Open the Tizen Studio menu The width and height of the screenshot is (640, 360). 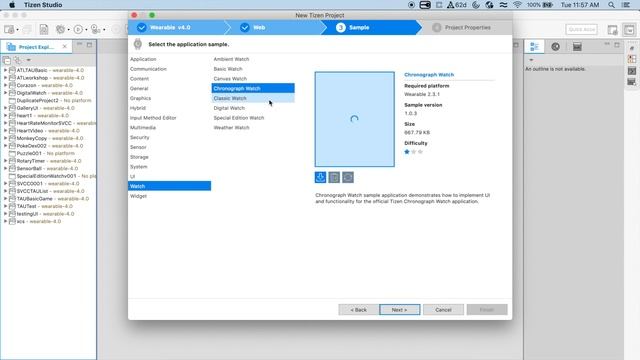pyautogui.click(x=43, y=5)
